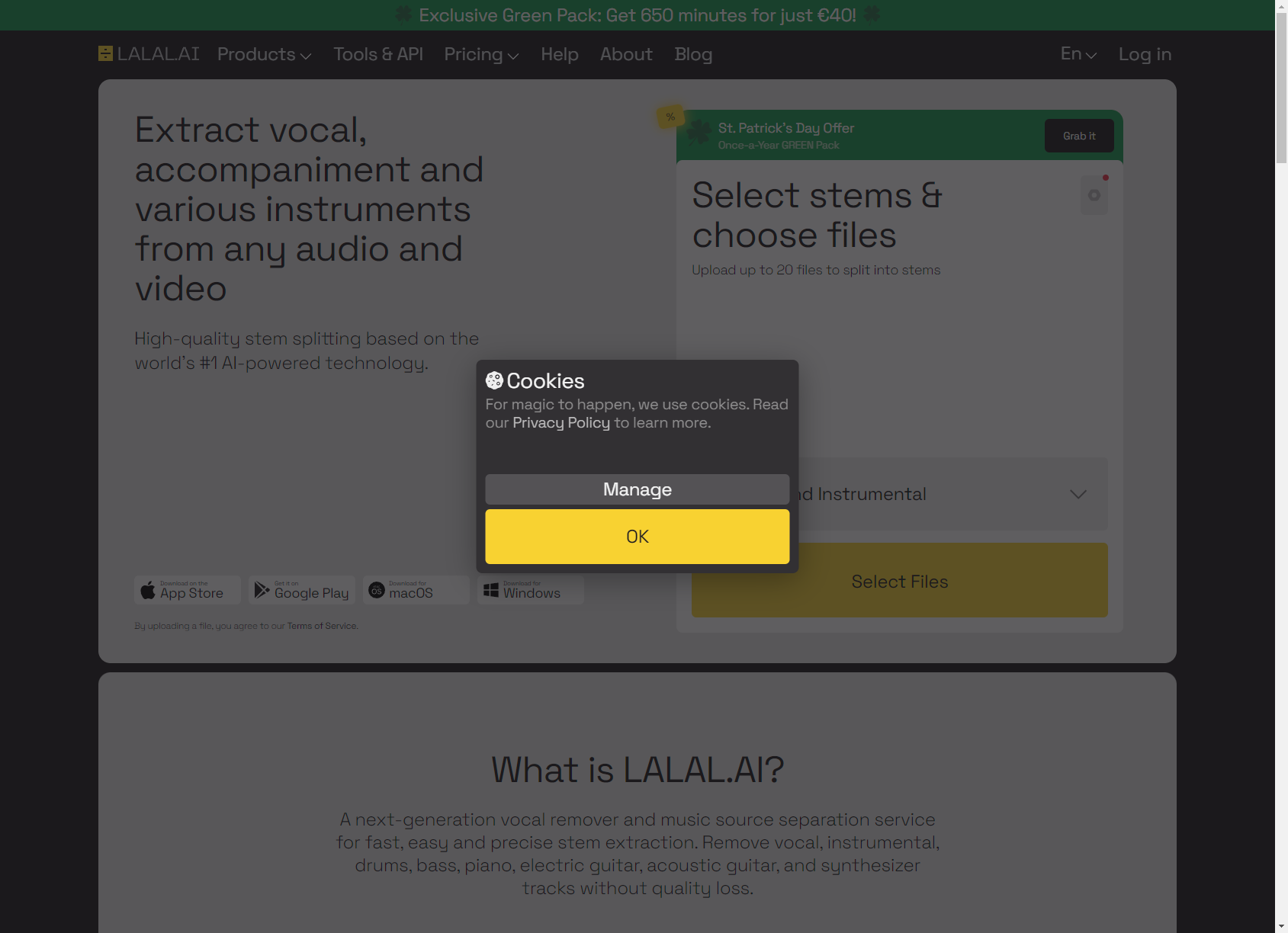The width and height of the screenshot is (1288, 933).
Task: Click the Grab it offer button
Action: 1079,136
